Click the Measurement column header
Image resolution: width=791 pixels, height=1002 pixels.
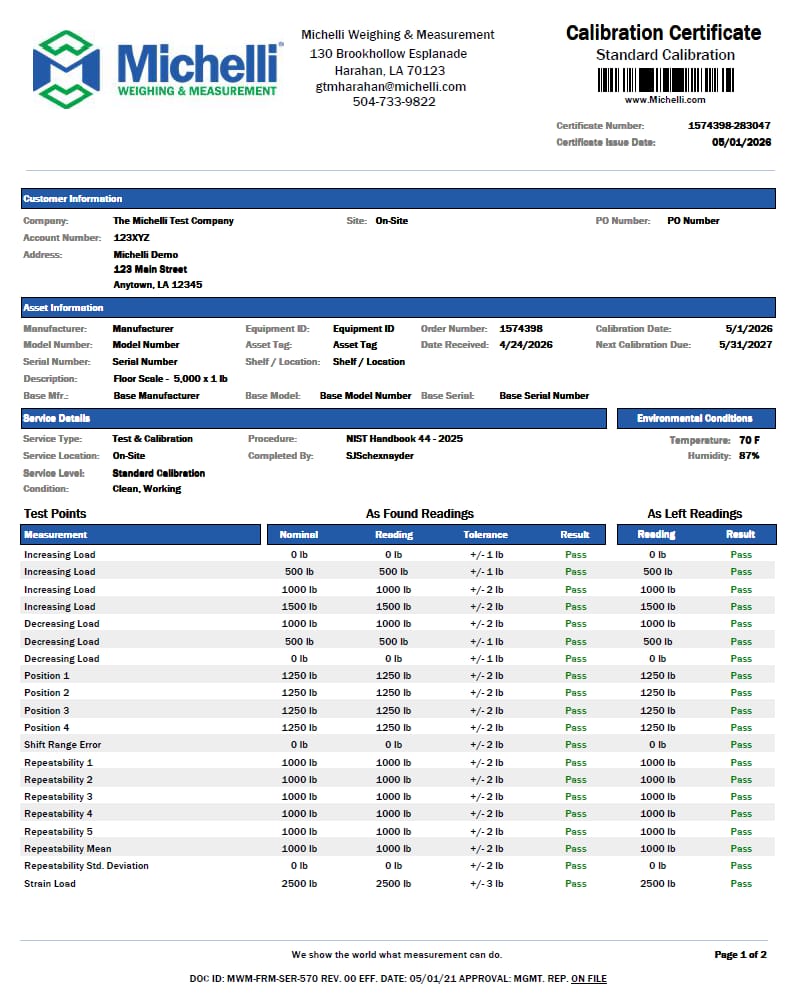pos(141,535)
